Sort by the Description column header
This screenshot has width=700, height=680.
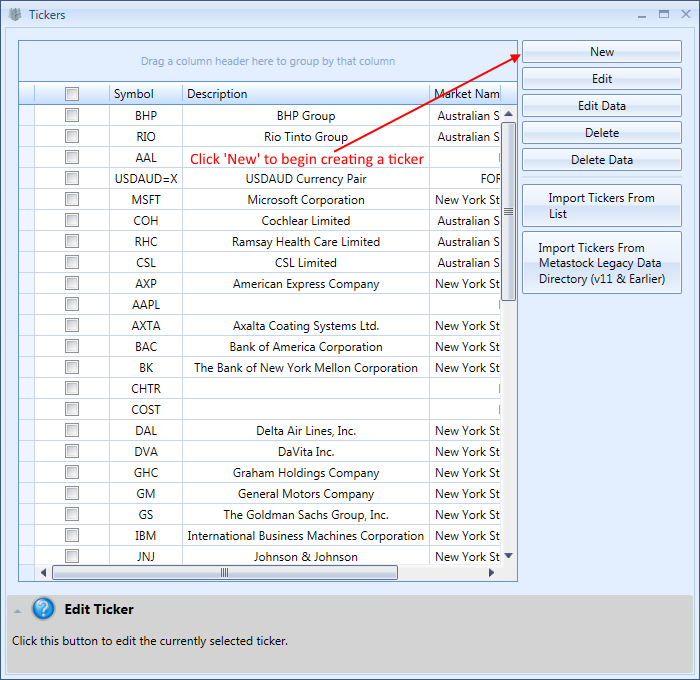pyautogui.click(x=306, y=94)
